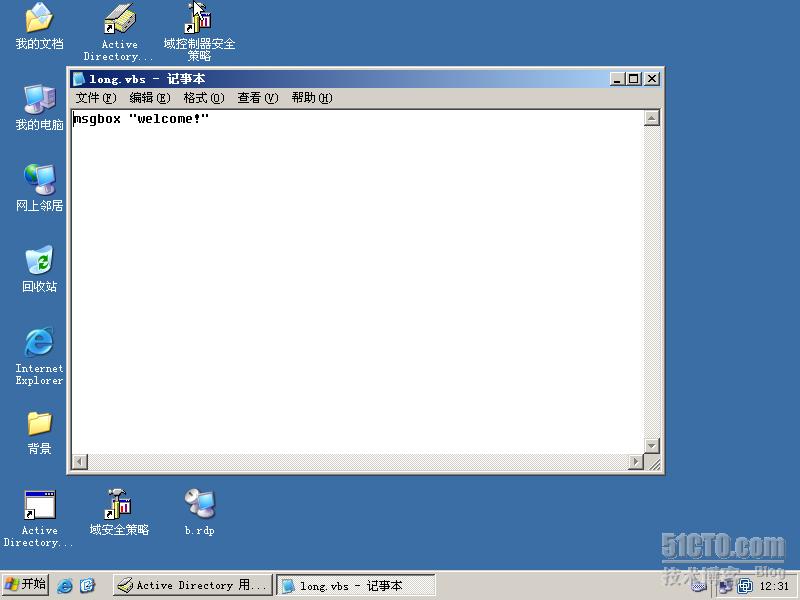The width and height of the screenshot is (800, 600).
Task: Click the vertical scrollbar down arrow
Action: [652, 445]
